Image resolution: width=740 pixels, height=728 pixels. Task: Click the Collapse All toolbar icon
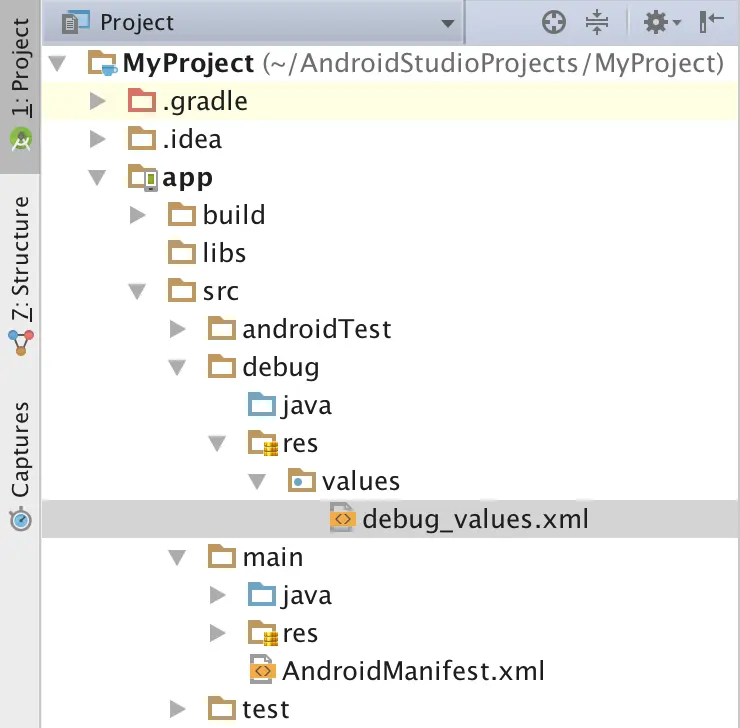point(596,22)
